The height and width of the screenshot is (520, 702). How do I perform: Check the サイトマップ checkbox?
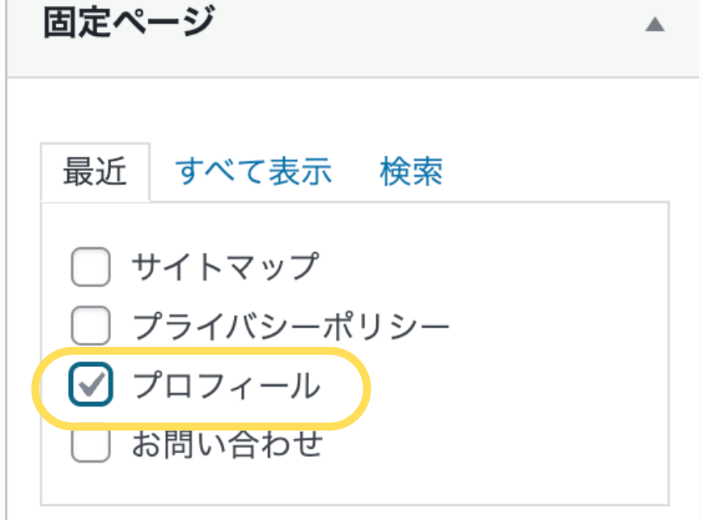coord(91,267)
